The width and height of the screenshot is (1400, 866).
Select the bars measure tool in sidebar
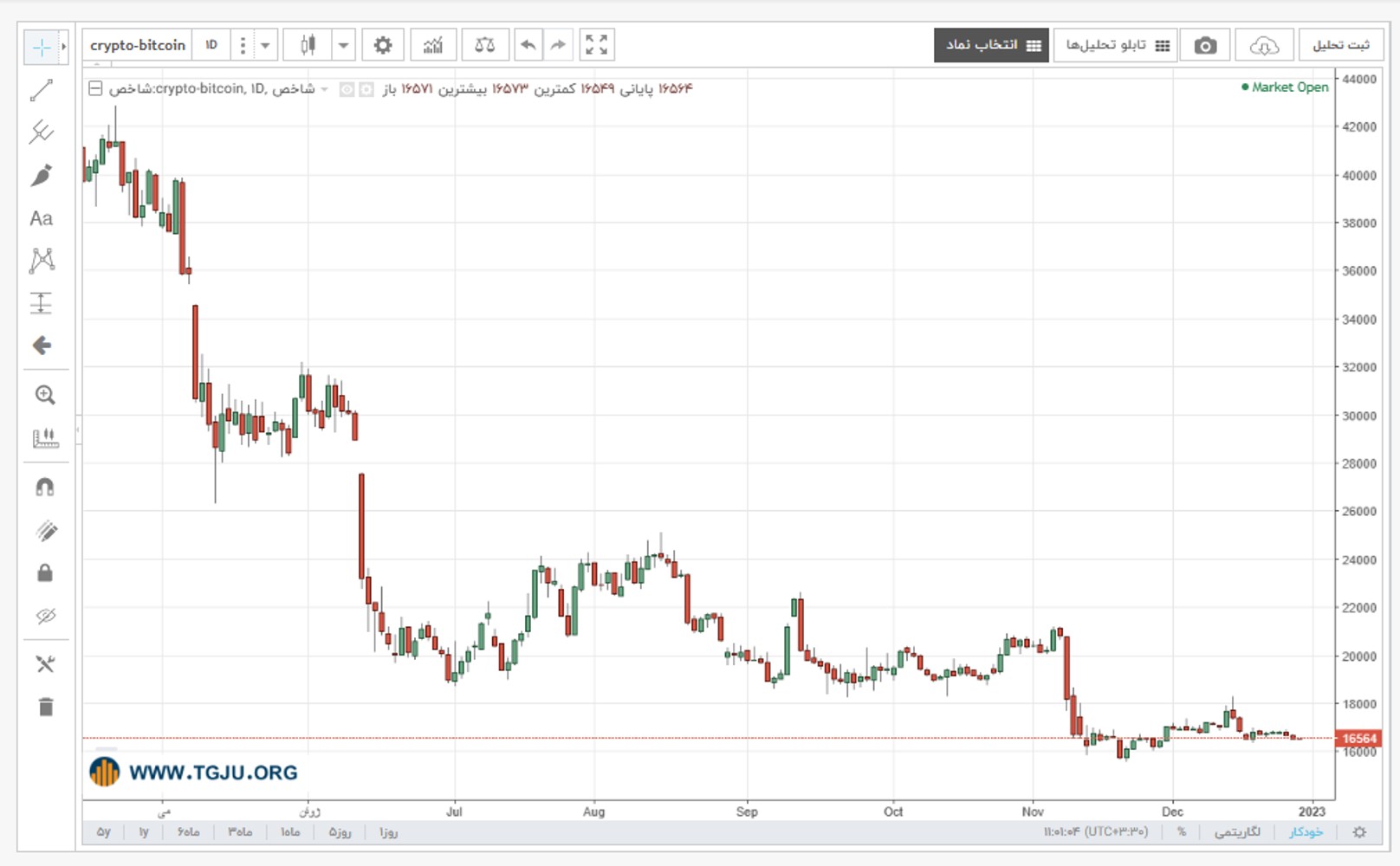(45, 438)
